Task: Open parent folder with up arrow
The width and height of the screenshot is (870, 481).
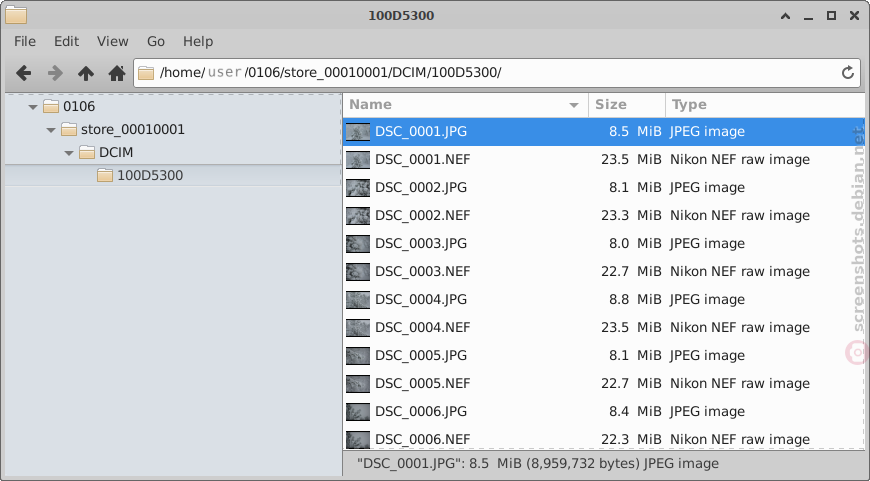Action: click(85, 73)
